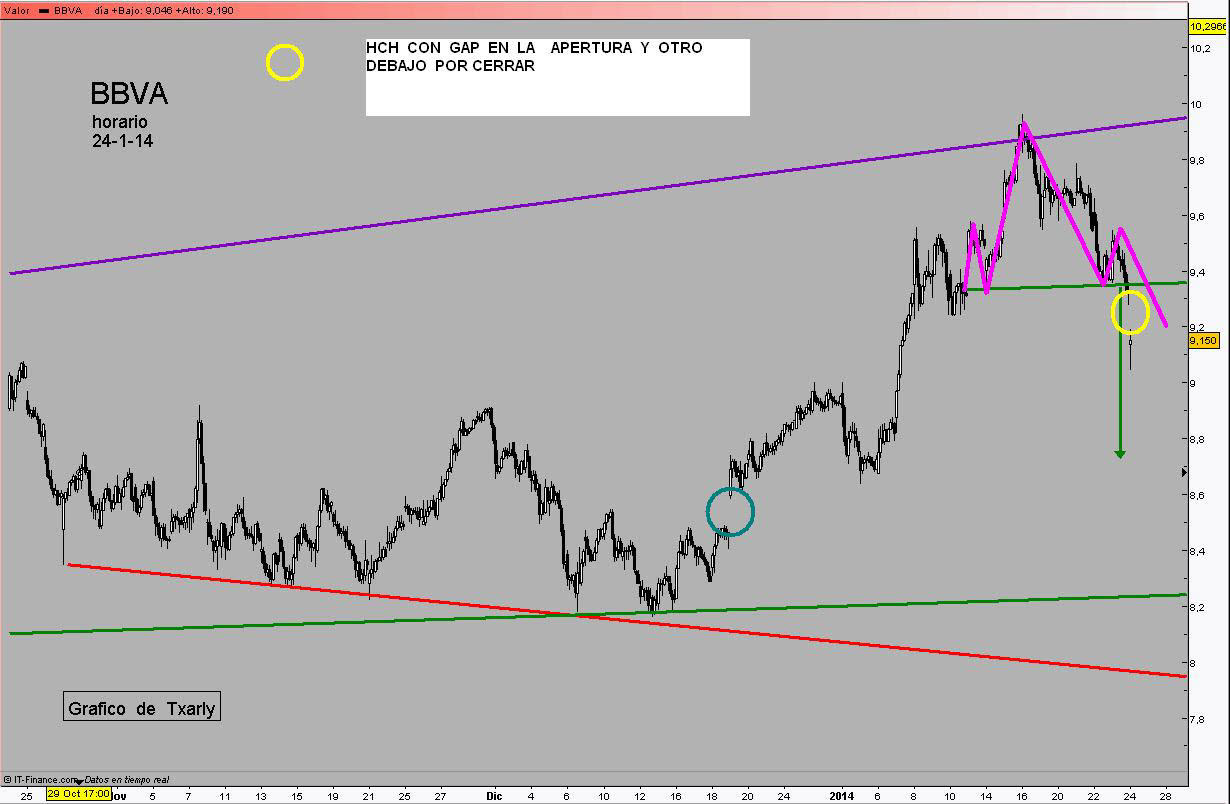Click the 10,2966 price label at top right
The width and height of the screenshot is (1230, 804).
pyautogui.click(x=1208, y=27)
